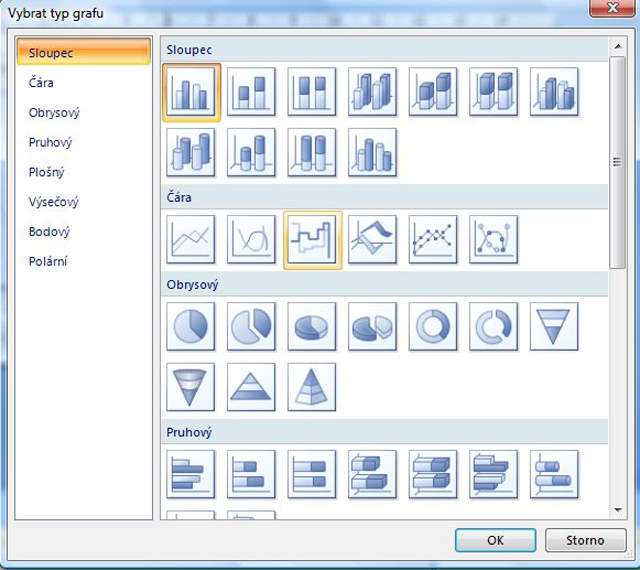Image resolution: width=640 pixels, height=570 pixels.
Task: Choose the line with markers chart icon
Action: (433, 239)
